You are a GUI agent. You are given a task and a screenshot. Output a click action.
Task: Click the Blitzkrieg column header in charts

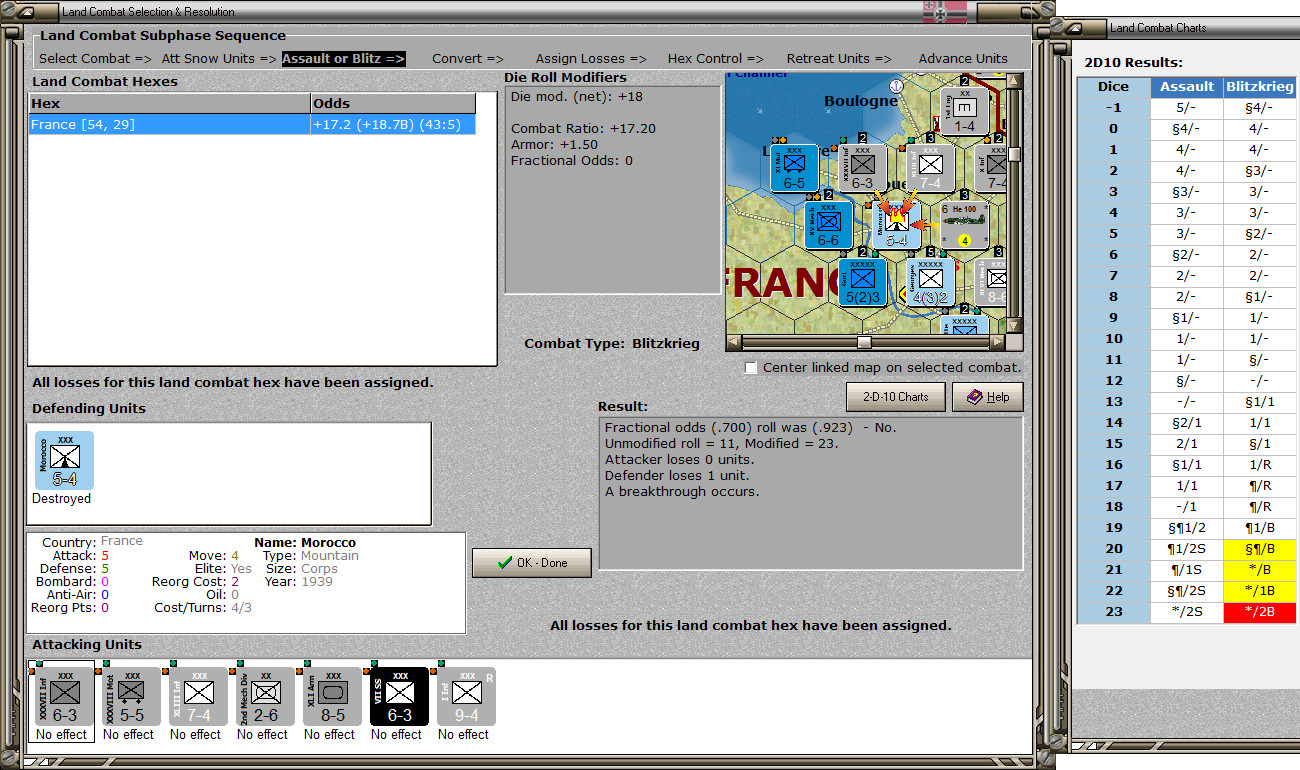click(1259, 87)
